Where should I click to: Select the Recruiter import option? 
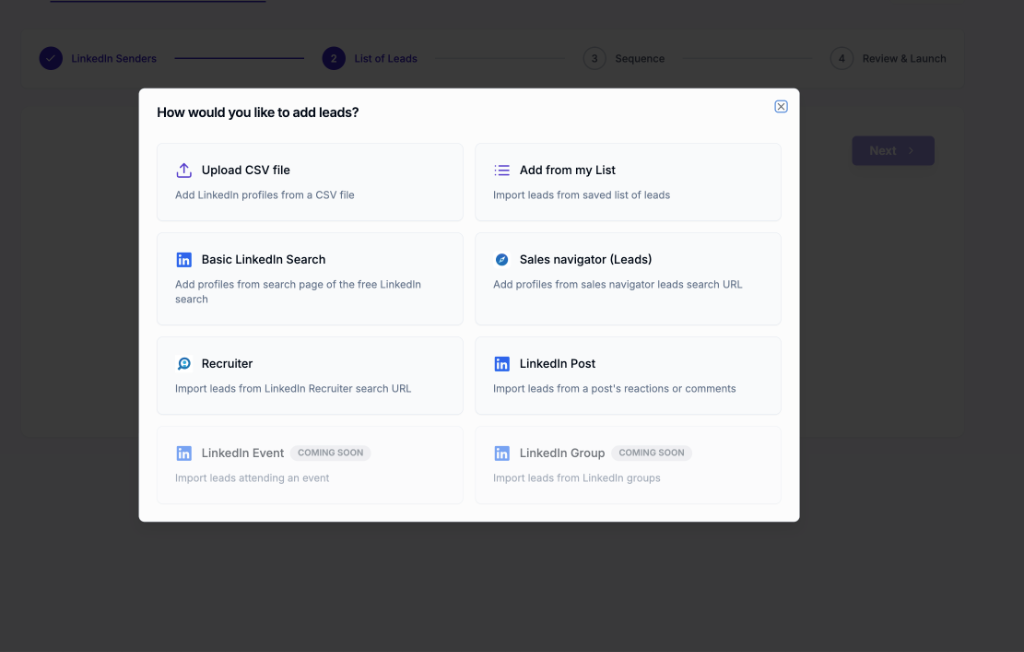coord(310,376)
